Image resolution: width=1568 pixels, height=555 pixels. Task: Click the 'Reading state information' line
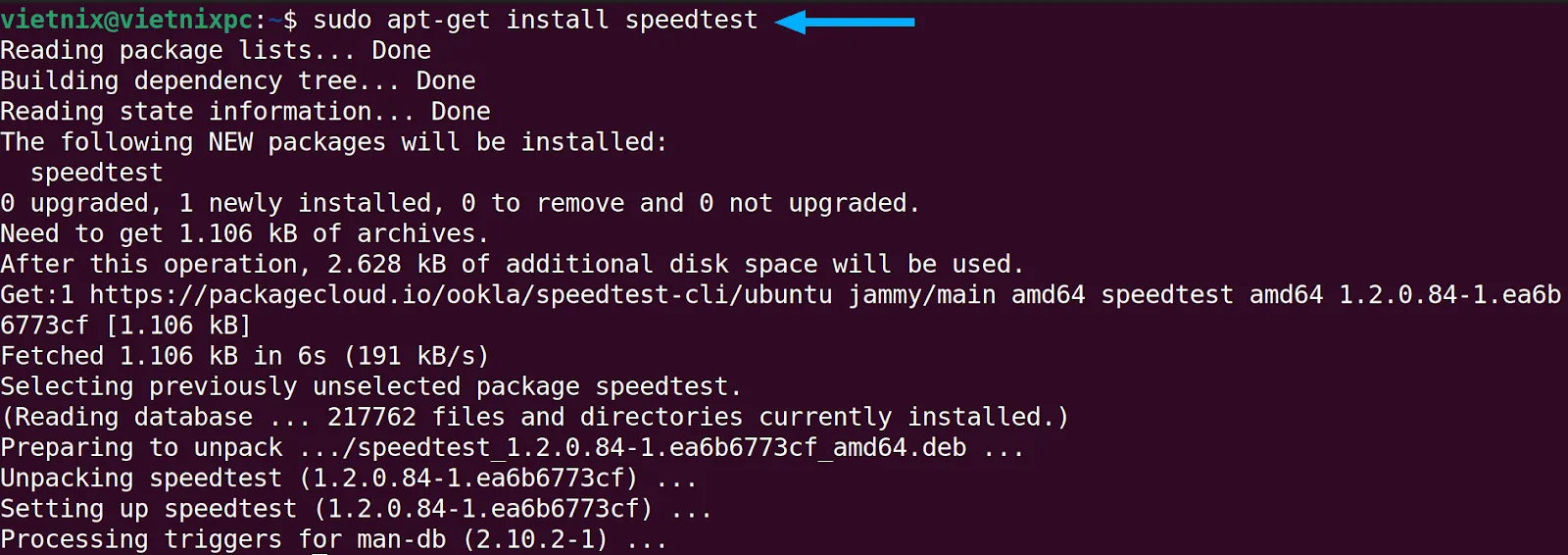coord(245,112)
